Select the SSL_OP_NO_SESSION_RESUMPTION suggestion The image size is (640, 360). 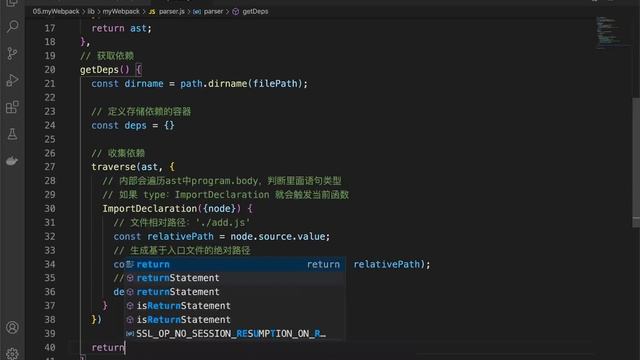[235, 333]
